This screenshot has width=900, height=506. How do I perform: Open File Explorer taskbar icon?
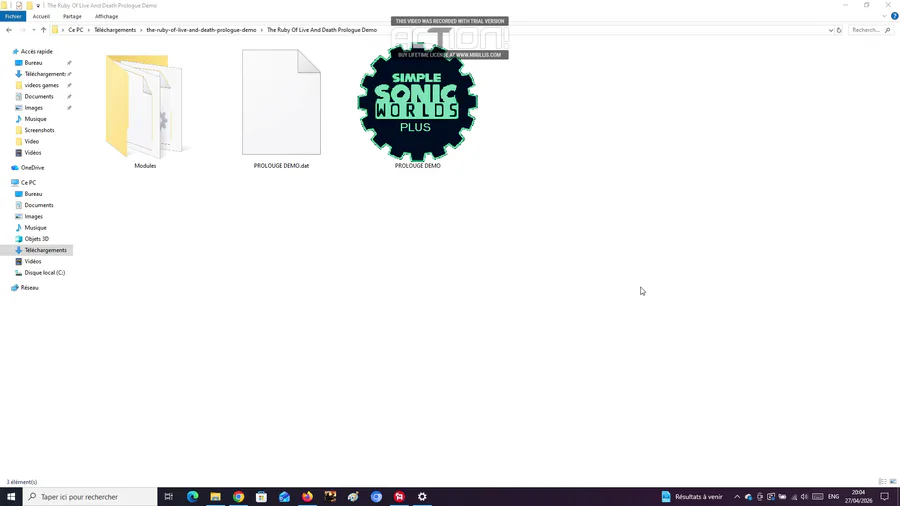pyautogui.click(x=215, y=497)
